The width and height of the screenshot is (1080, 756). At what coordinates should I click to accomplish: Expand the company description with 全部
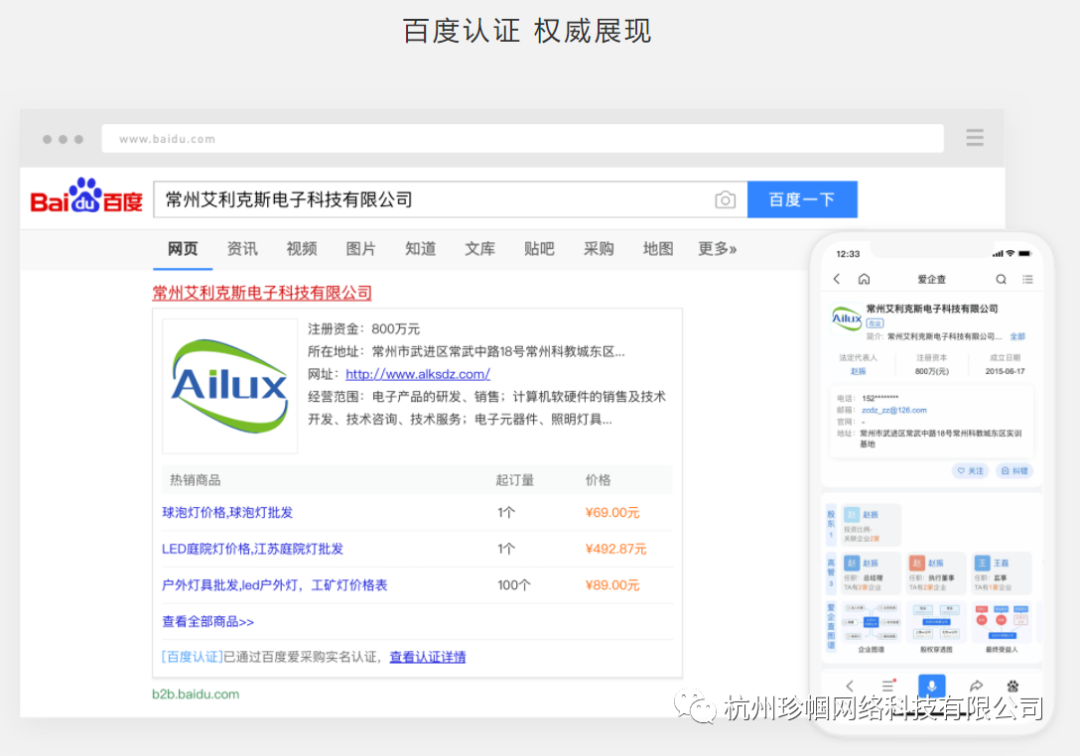coord(1018,336)
